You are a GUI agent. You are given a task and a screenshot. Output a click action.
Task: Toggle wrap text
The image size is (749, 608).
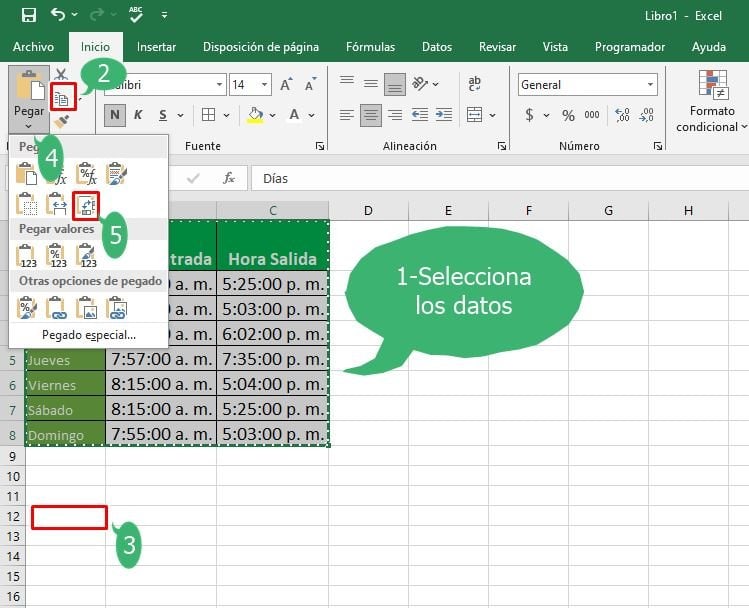coord(474,84)
